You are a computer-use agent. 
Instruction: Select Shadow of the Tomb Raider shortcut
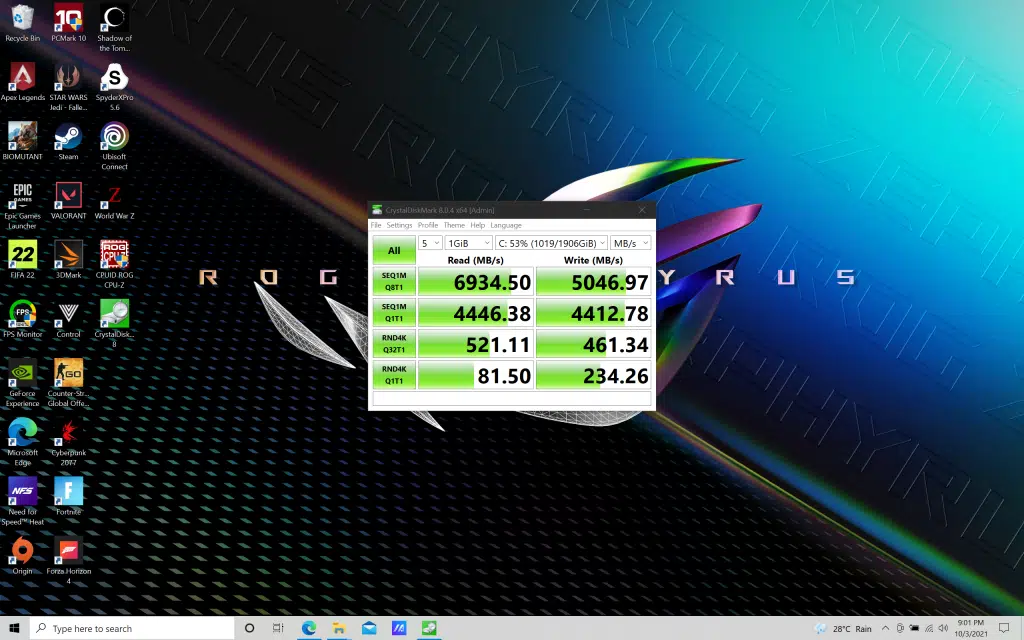[114, 28]
